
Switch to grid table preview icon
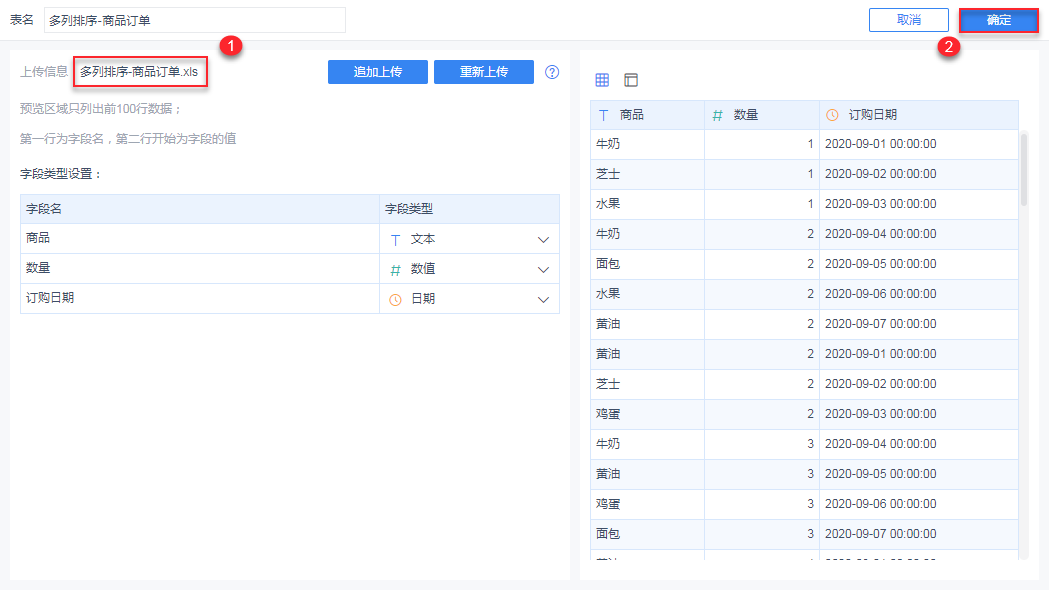click(602, 80)
